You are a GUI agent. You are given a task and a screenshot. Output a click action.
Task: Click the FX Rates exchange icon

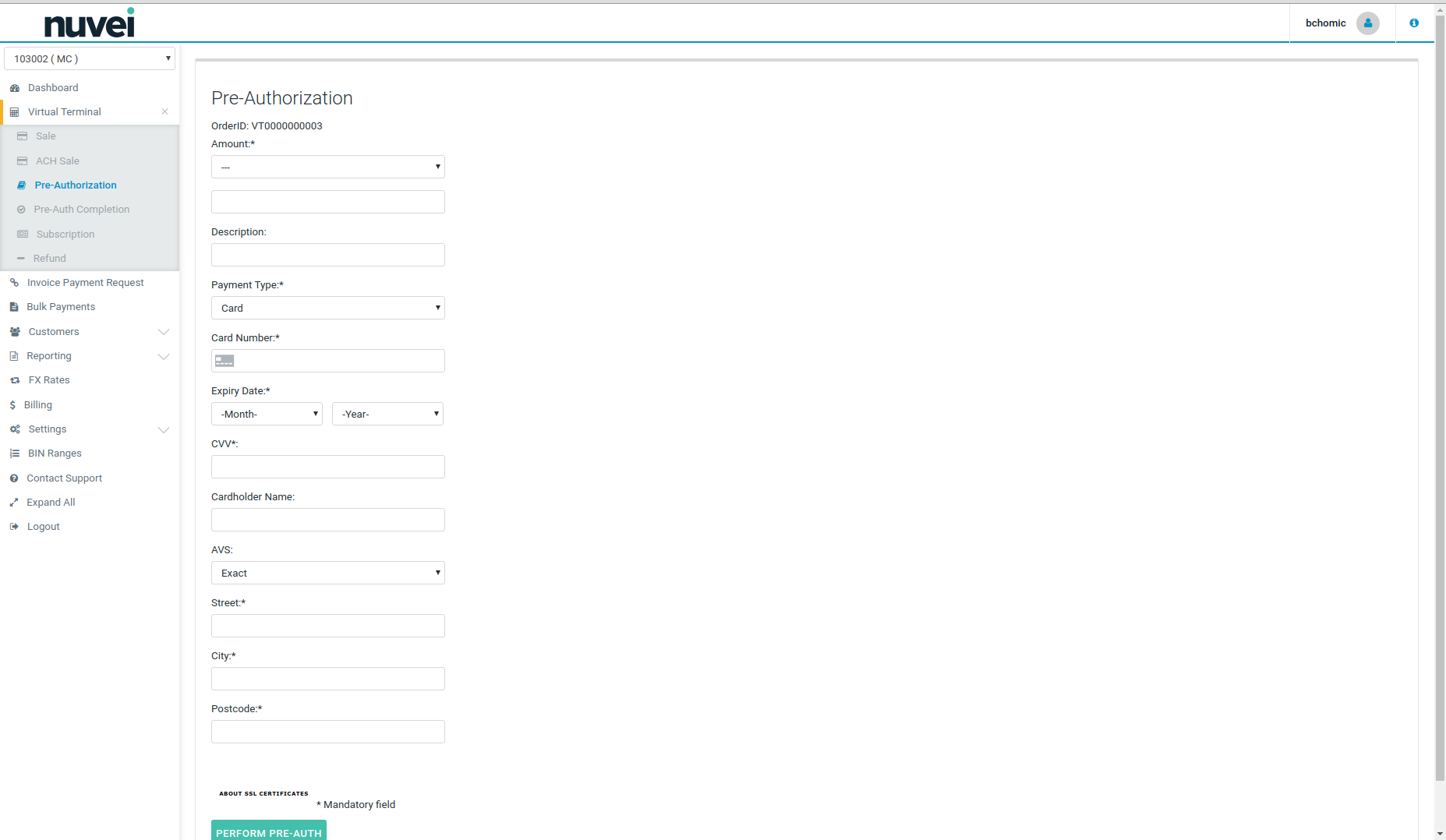coord(15,380)
